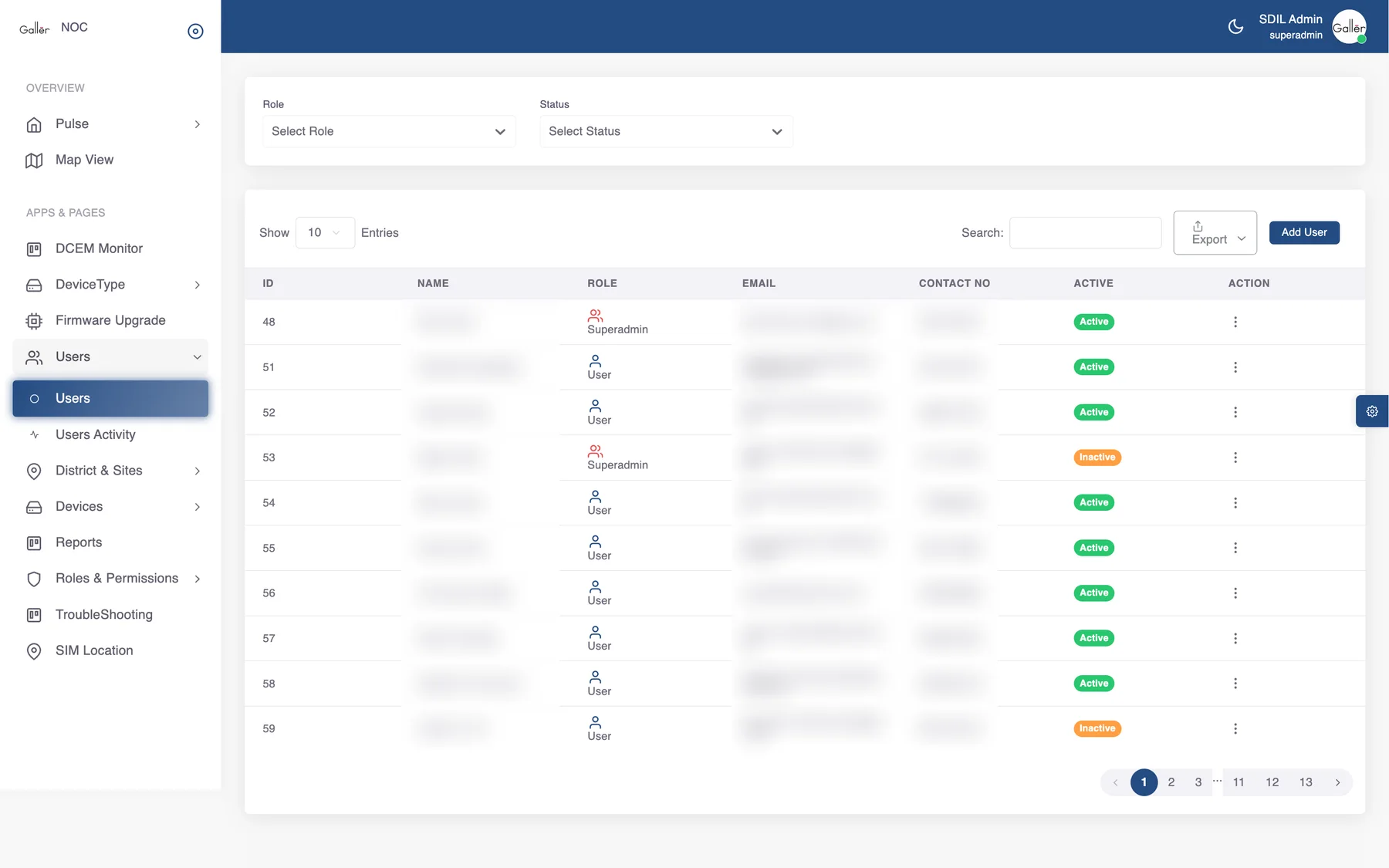Go to pagination page 11

click(1239, 782)
